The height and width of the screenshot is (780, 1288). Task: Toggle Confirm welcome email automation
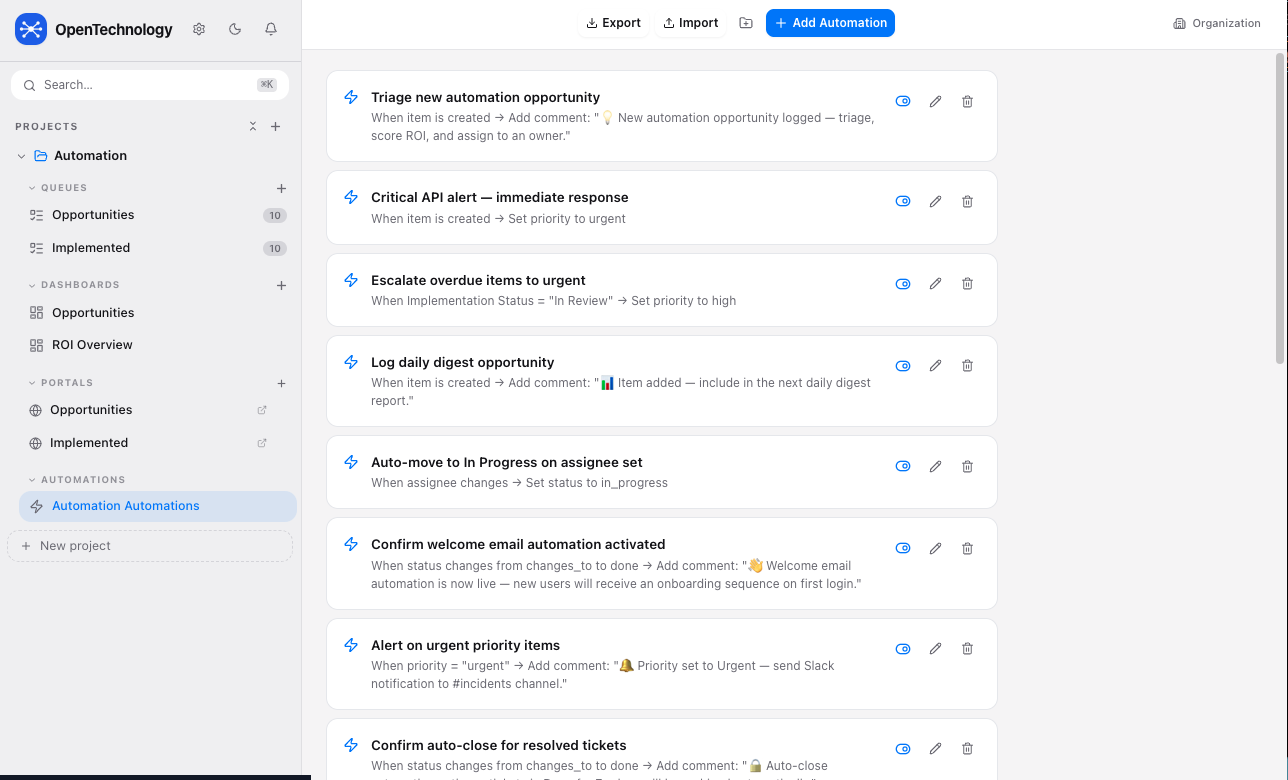pyautogui.click(x=903, y=548)
